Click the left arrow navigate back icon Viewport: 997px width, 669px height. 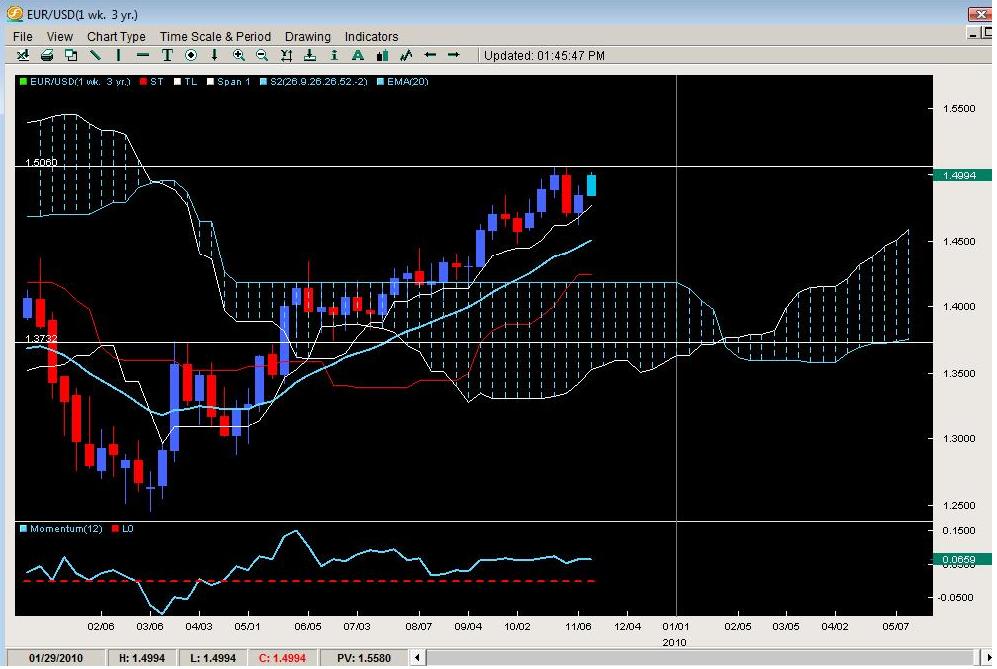430,55
